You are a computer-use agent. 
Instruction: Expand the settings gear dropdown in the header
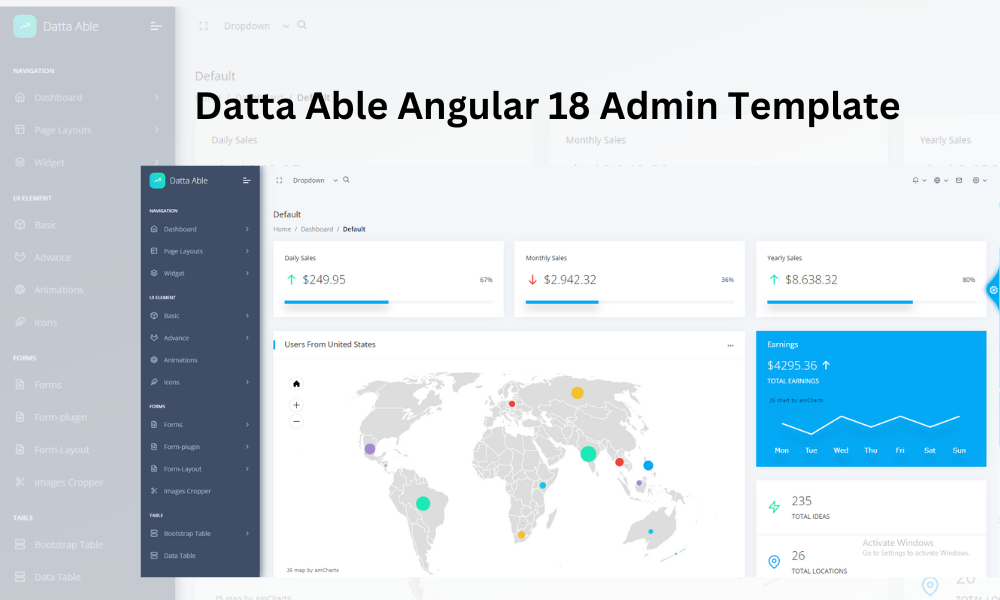(x=977, y=180)
